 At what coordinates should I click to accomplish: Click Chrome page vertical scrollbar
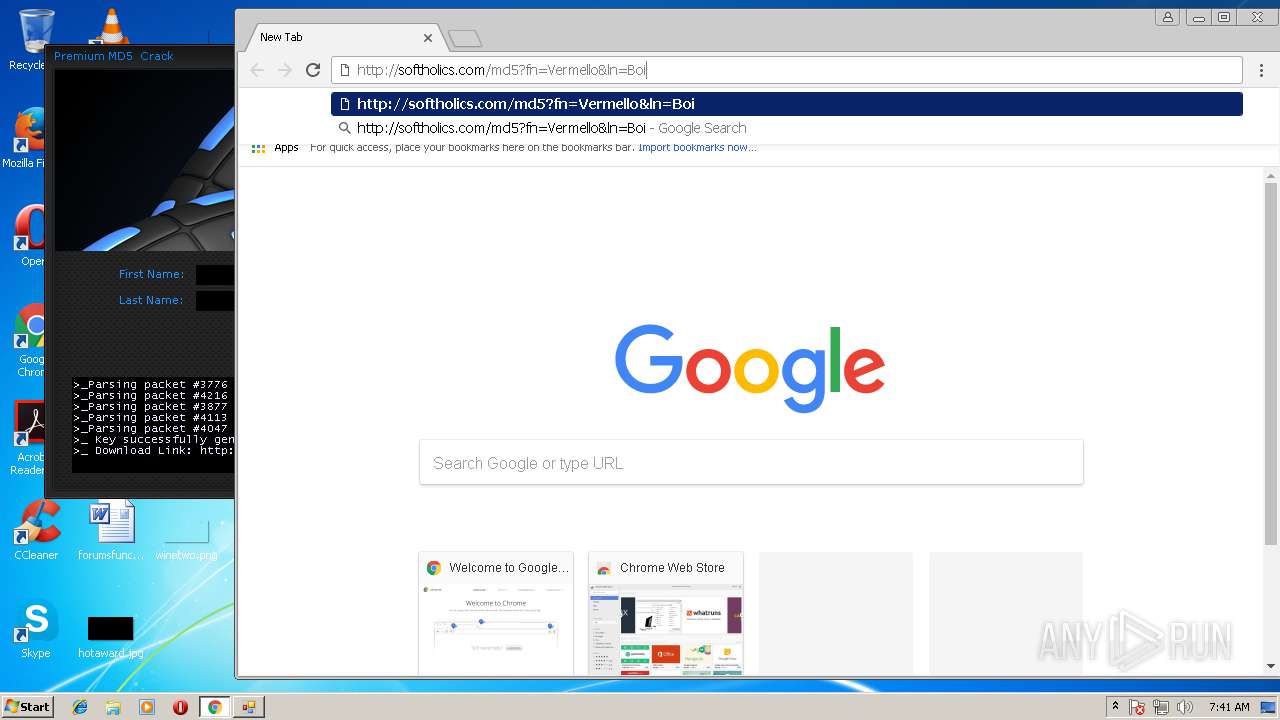tap(1271, 363)
